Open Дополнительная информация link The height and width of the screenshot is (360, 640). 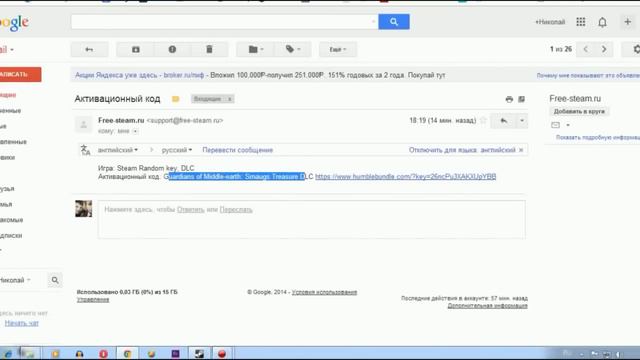pyautogui.click(x=487, y=306)
